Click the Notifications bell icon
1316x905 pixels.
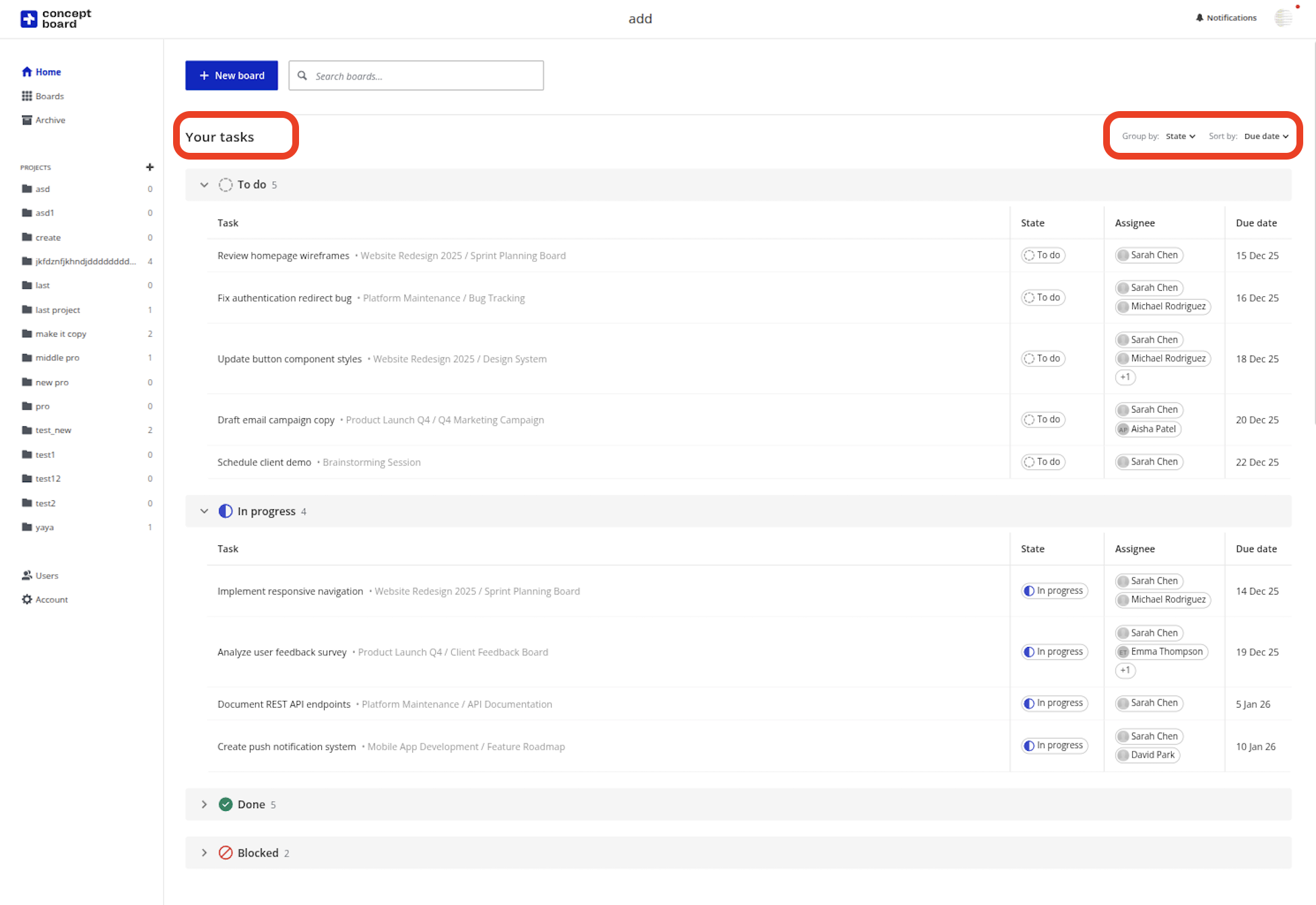[1199, 18]
